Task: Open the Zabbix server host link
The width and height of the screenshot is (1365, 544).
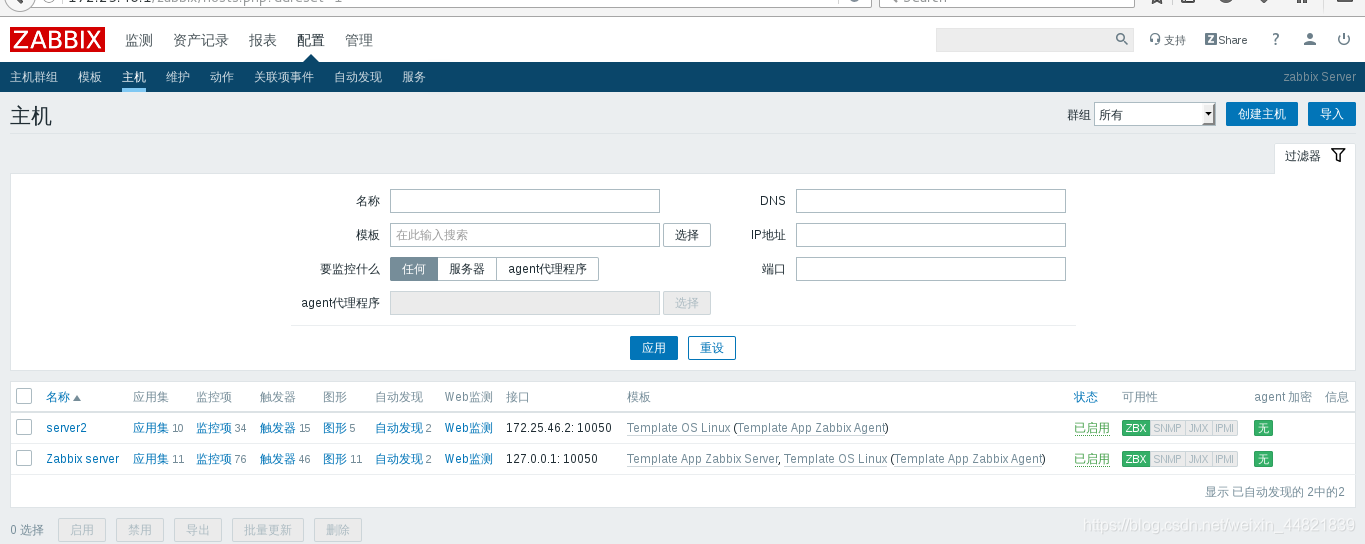Action: 82,459
